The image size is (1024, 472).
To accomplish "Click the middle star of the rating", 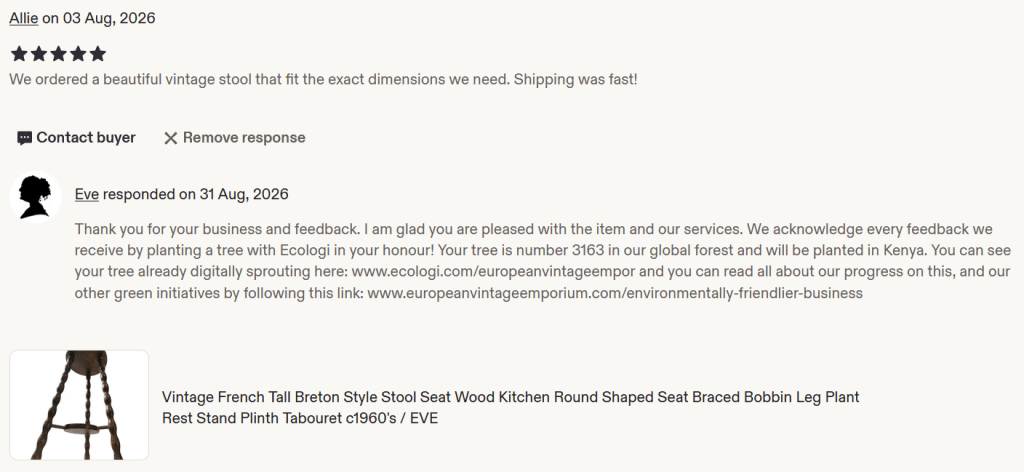I will pyautogui.click(x=58, y=54).
